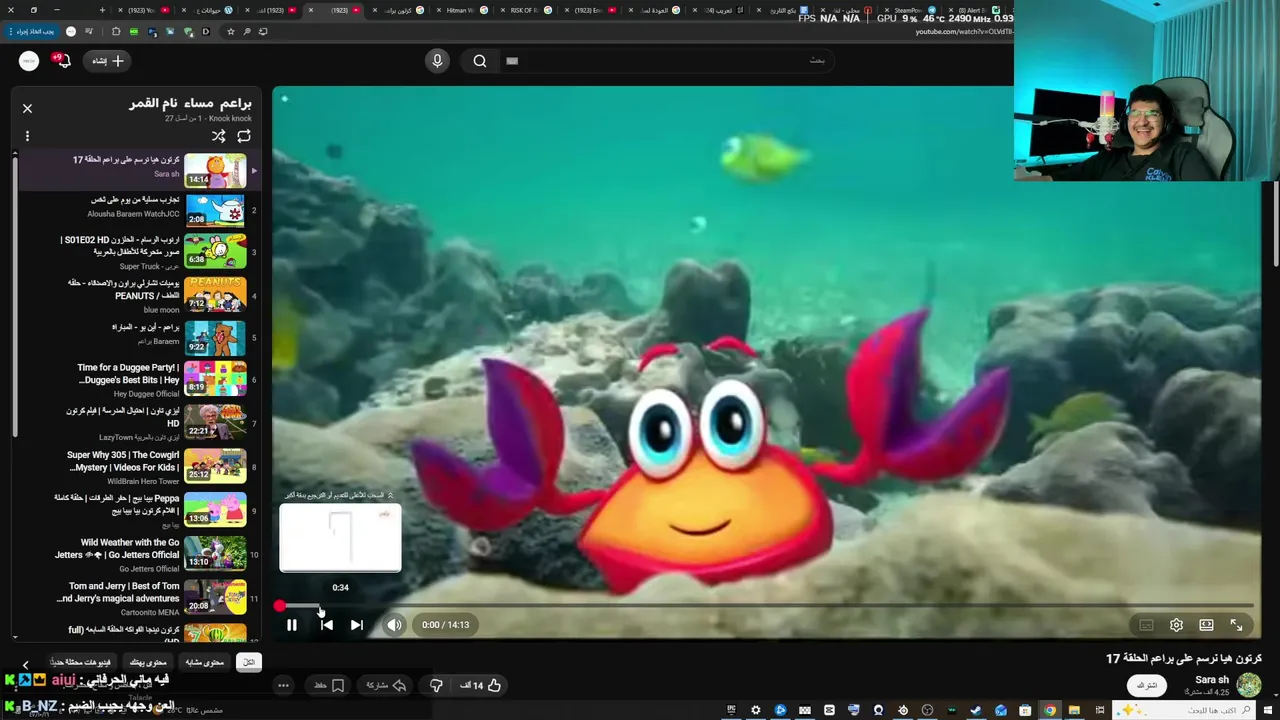Click the playlist panel scrollbar
Viewport: 1280px width, 720px height.
pyautogui.click(x=14, y=295)
